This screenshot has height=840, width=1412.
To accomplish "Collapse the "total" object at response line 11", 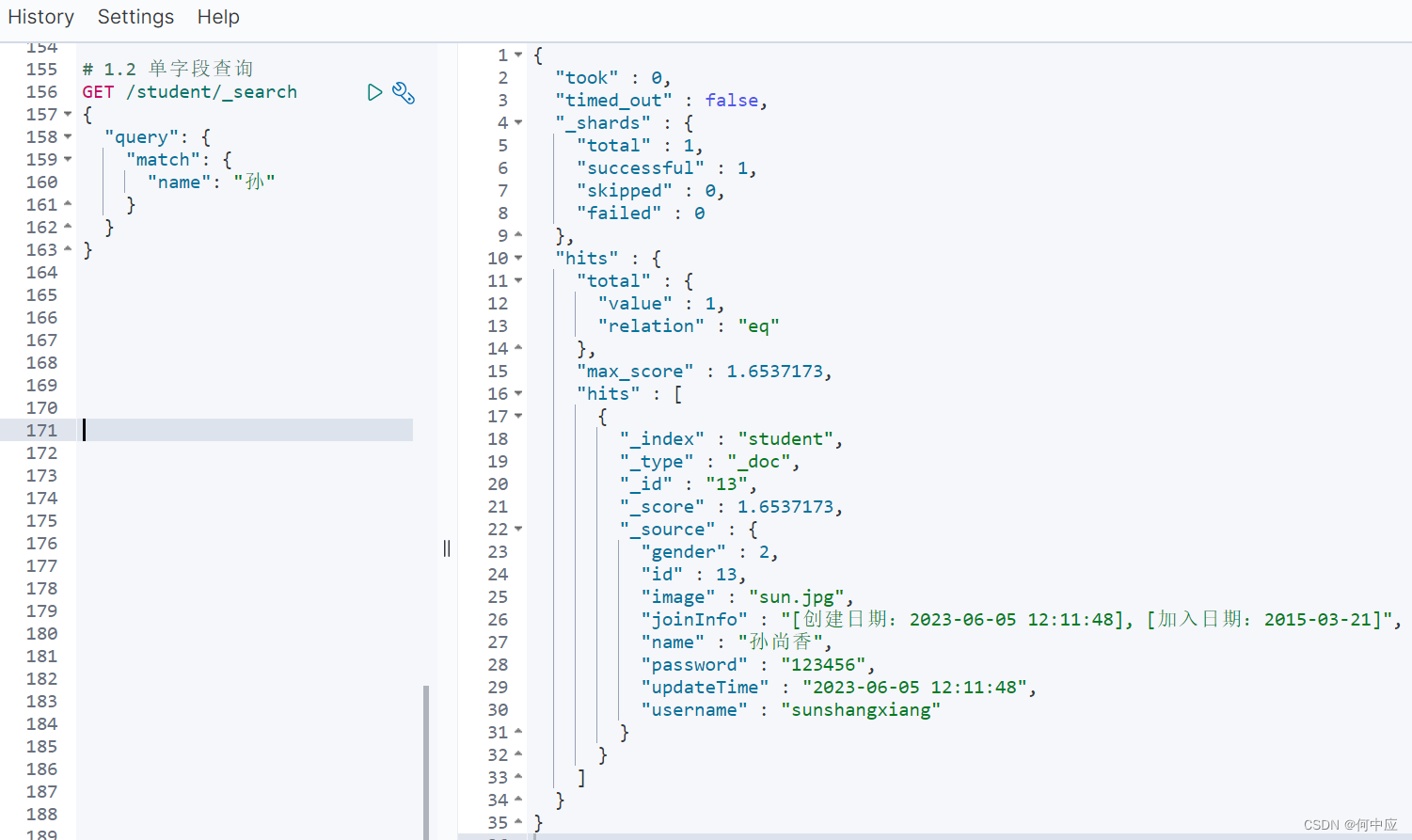I will (x=518, y=281).
